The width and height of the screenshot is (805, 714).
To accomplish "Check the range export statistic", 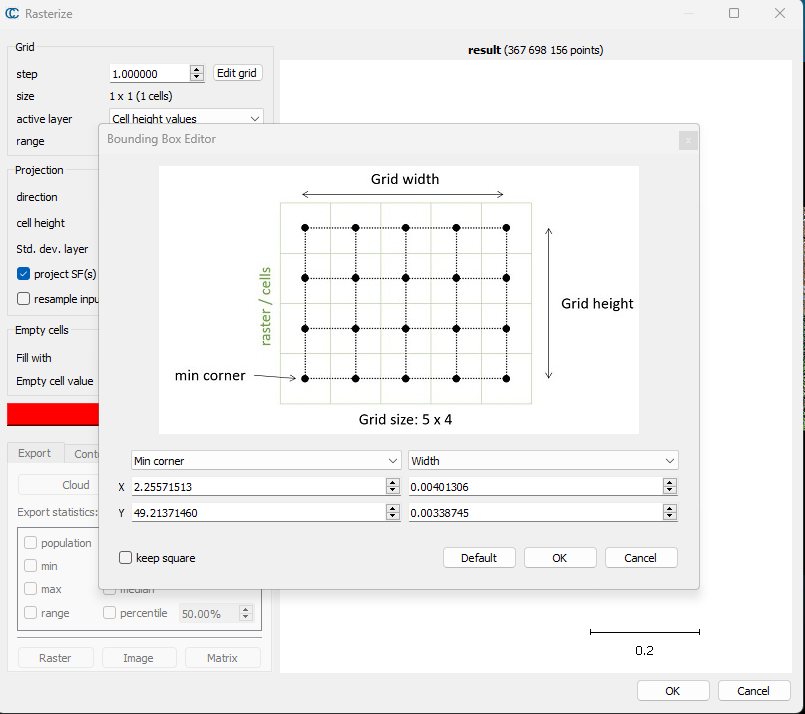I will coord(31,613).
